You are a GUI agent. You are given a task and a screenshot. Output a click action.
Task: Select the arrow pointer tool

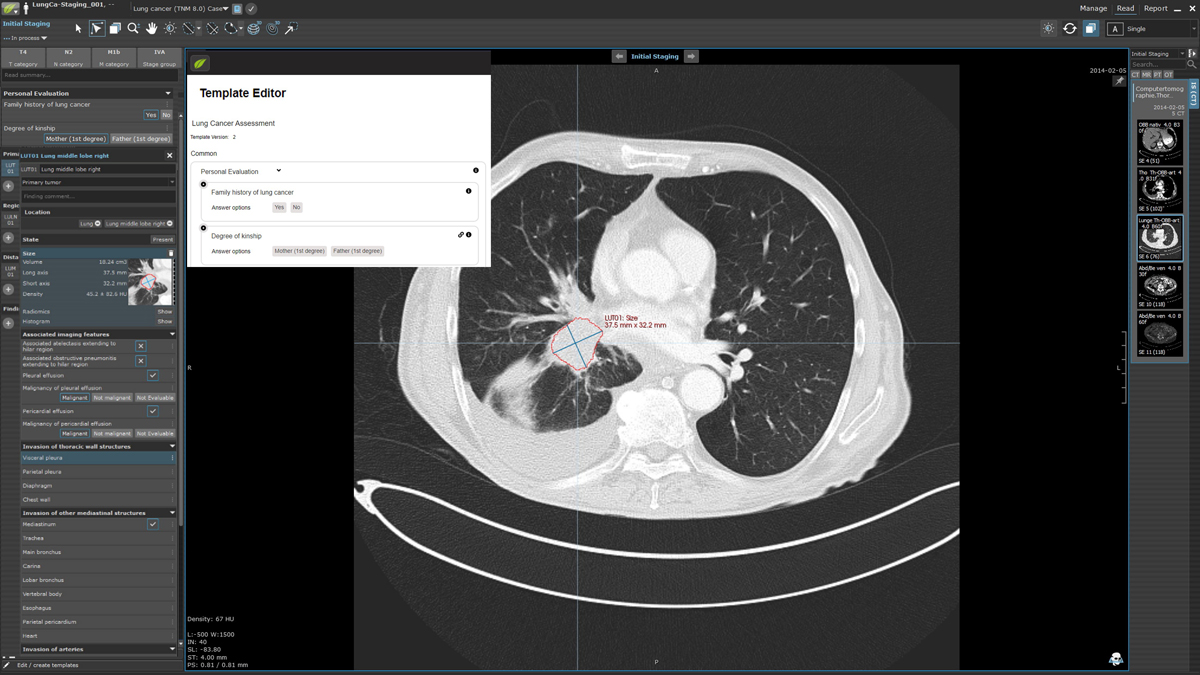(x=78, y=28)
